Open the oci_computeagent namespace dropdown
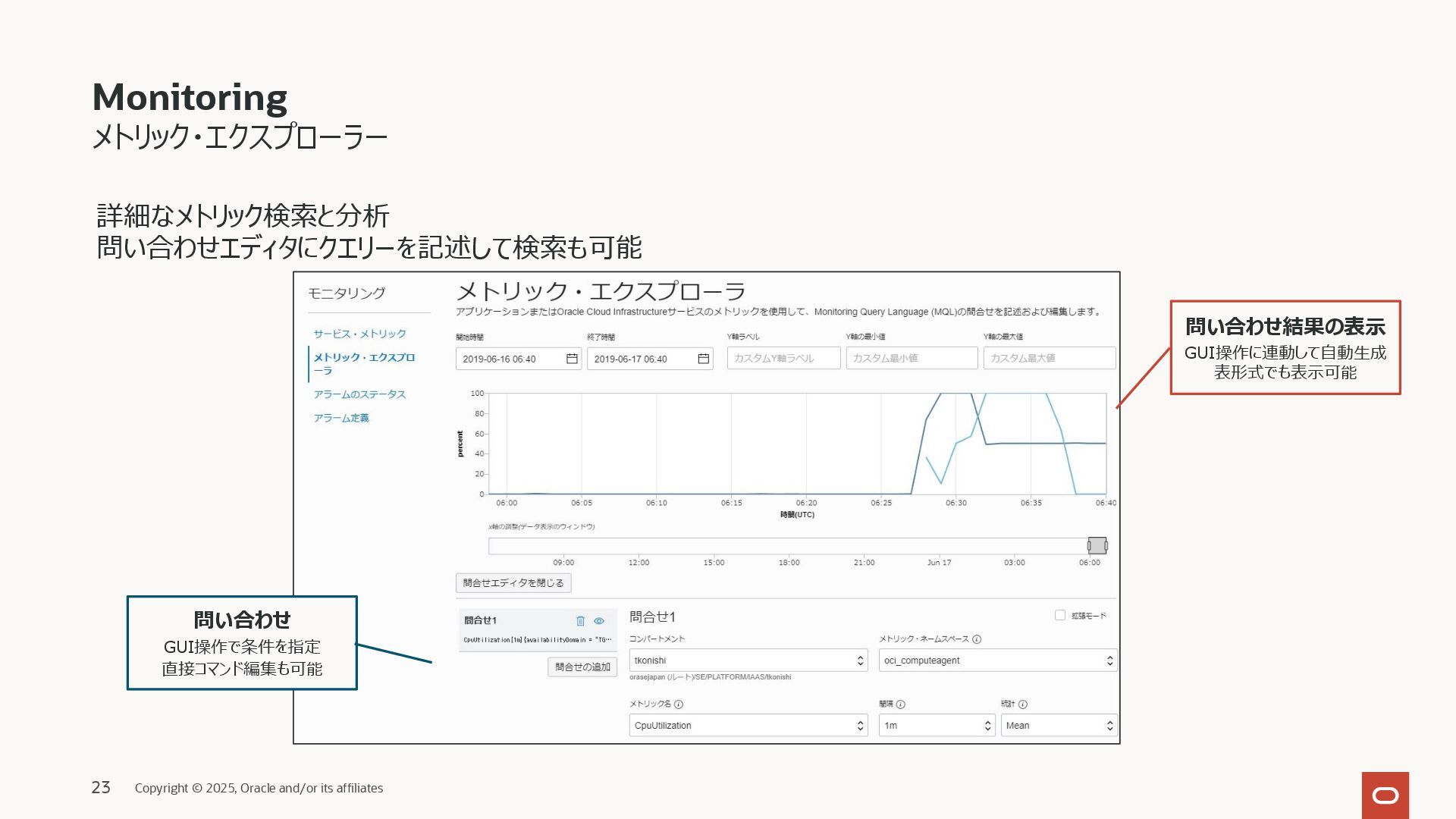This screenshot has width=1456, height=819. tap(998, 661)
